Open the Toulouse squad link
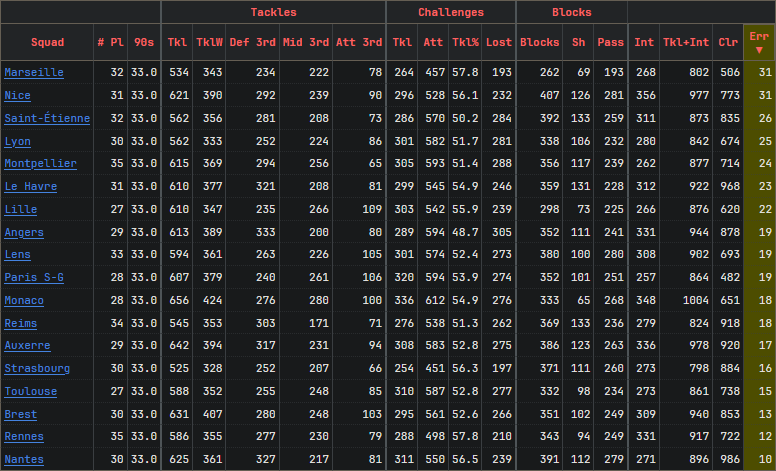776x471 pixels. (31, 391)
